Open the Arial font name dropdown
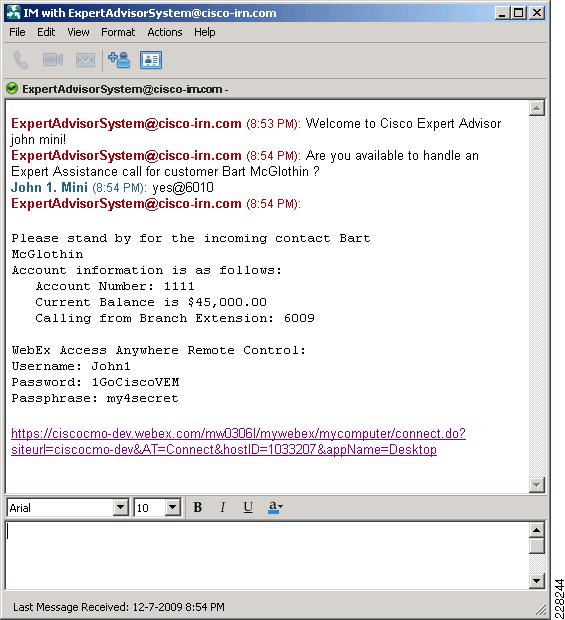This screenshot has height=620, width=565. pos(120,507)
